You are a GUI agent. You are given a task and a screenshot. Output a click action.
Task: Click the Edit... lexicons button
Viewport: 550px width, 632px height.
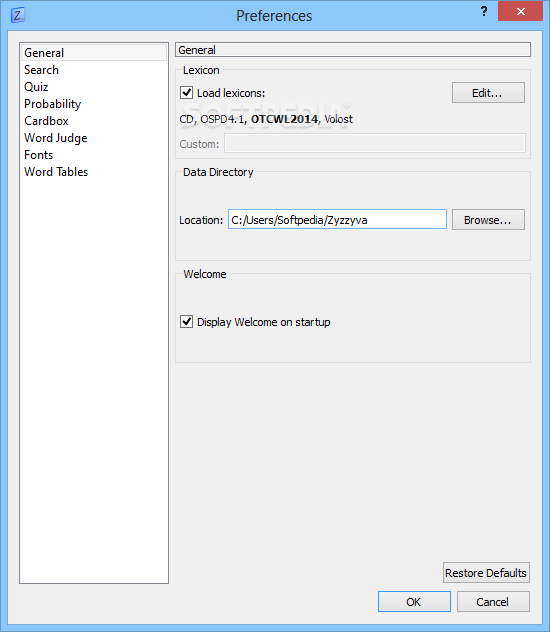(x=488, y=93)
